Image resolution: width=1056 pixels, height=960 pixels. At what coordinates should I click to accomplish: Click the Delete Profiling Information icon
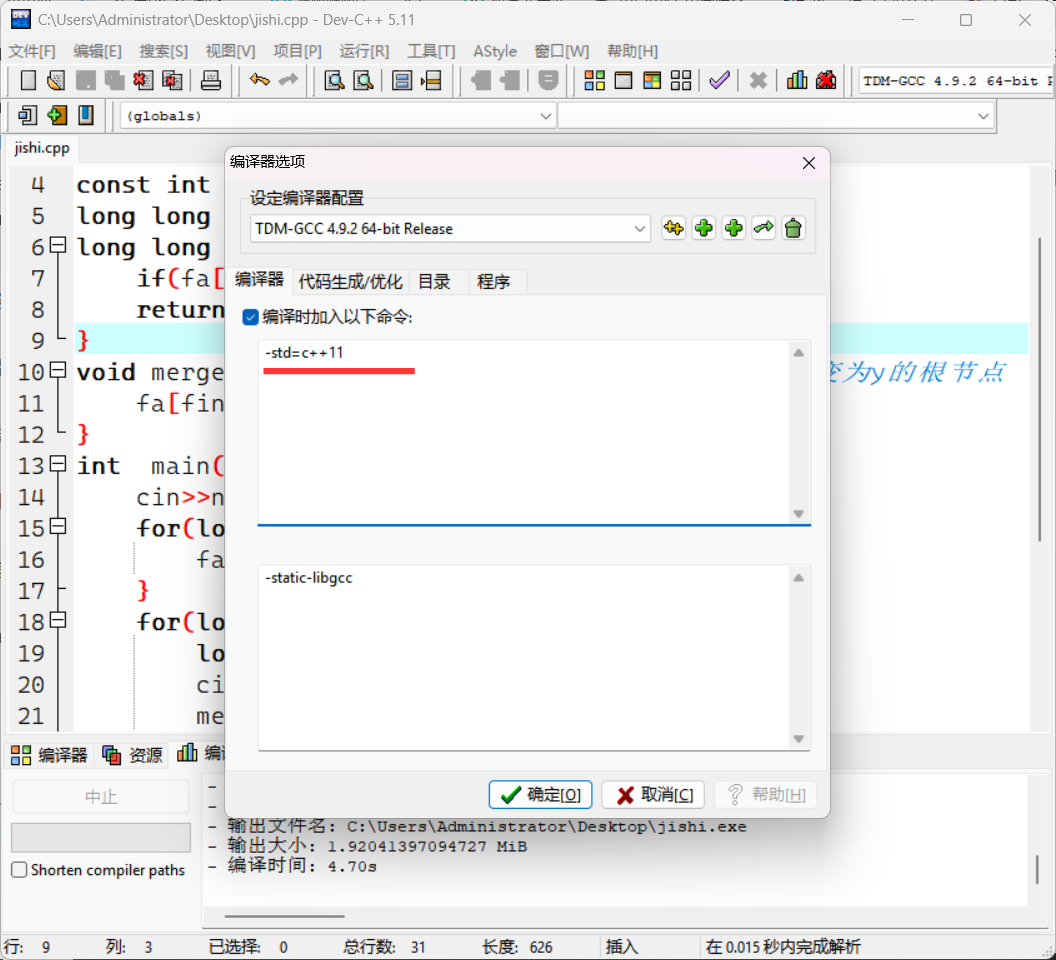[x=826, y=81]
